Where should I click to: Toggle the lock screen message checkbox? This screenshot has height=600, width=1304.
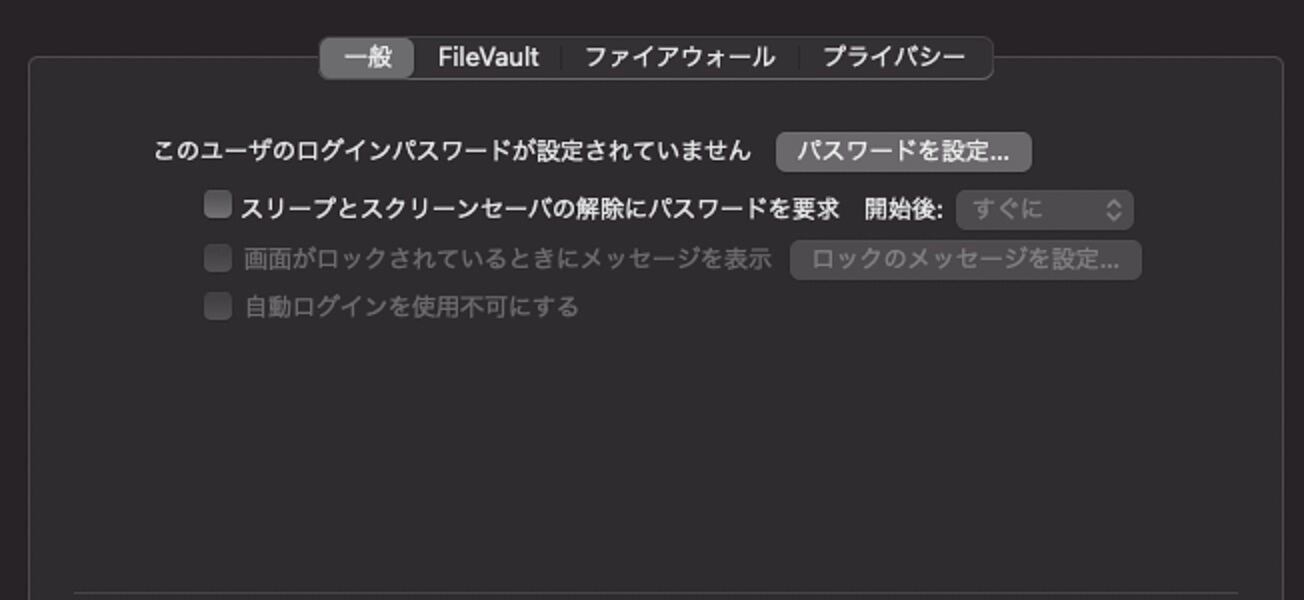(217, 259)
